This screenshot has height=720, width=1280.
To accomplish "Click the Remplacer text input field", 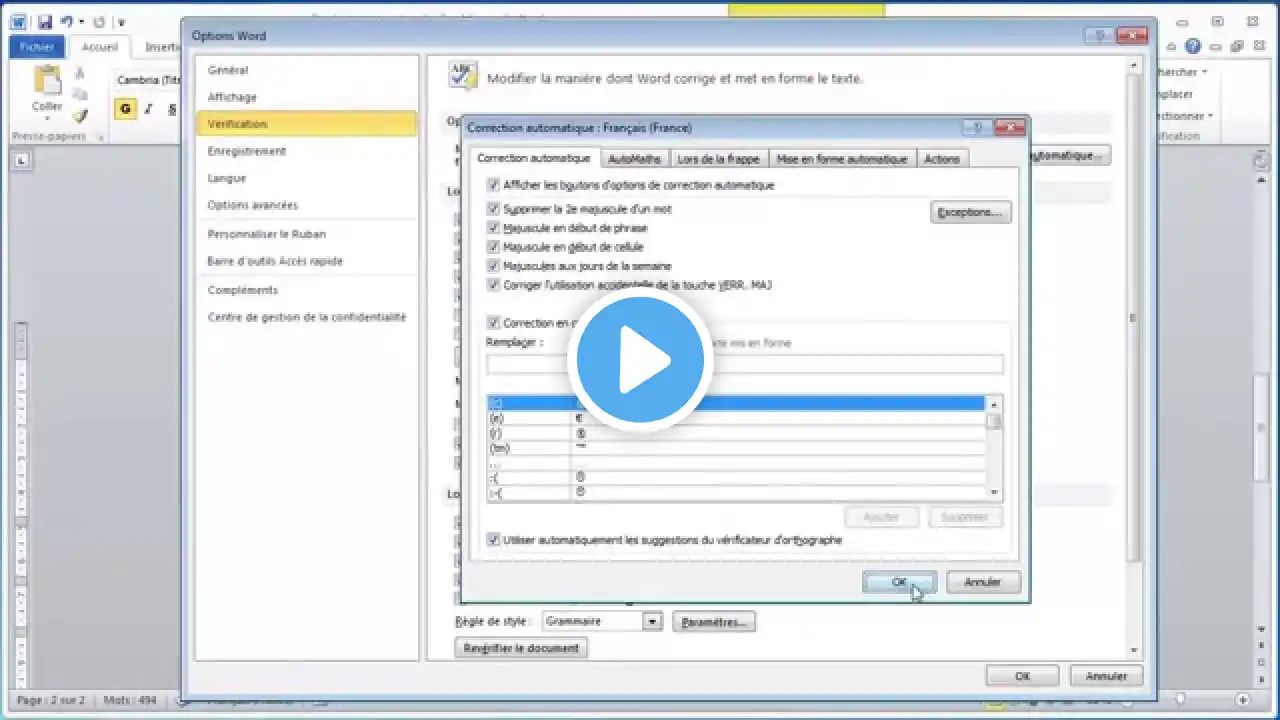I will pyautogui.click(x=744, y=364).
